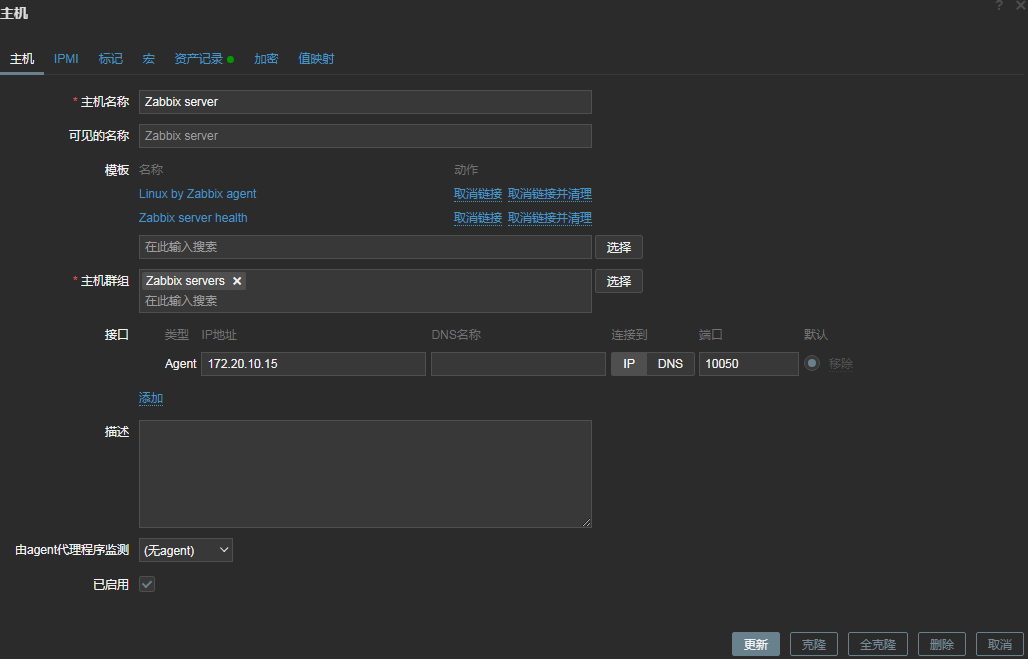
Task: Click the 更新 button
Action: [x=756, y=644]
